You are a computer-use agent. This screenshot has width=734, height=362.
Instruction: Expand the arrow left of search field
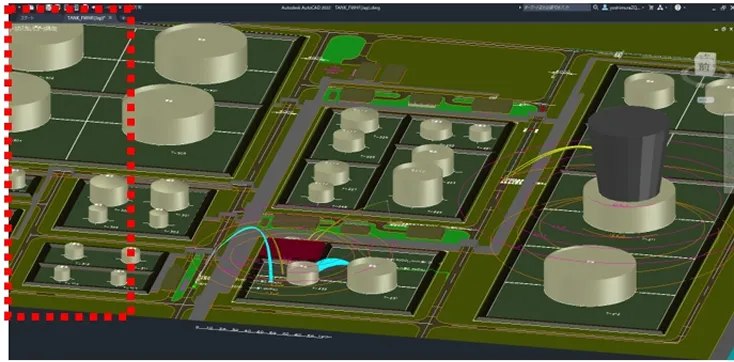tap(520, 7)
